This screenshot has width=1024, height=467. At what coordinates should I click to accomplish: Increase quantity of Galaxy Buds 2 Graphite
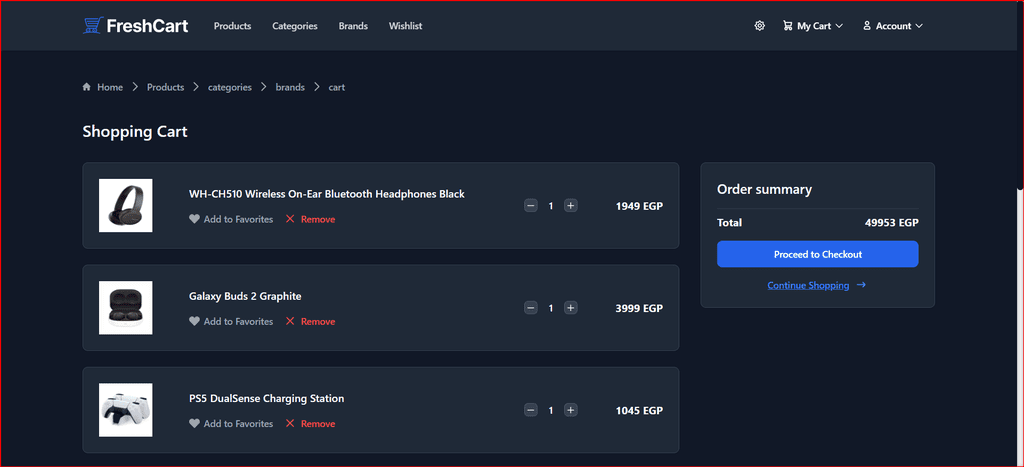pos(571,308)
